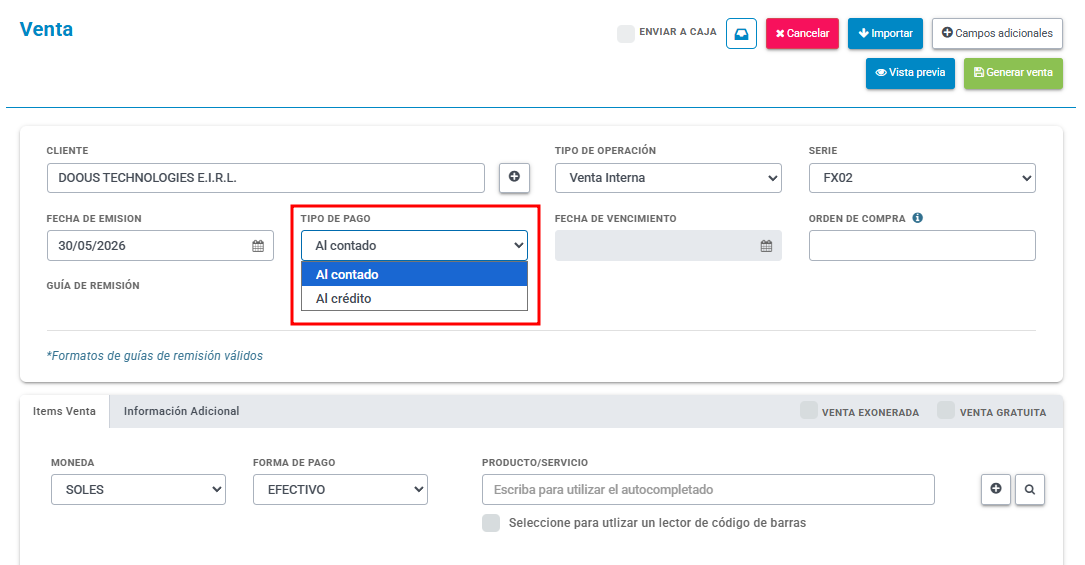Click the Fecha de Vencimiento calendar icon

click(766, 246)
